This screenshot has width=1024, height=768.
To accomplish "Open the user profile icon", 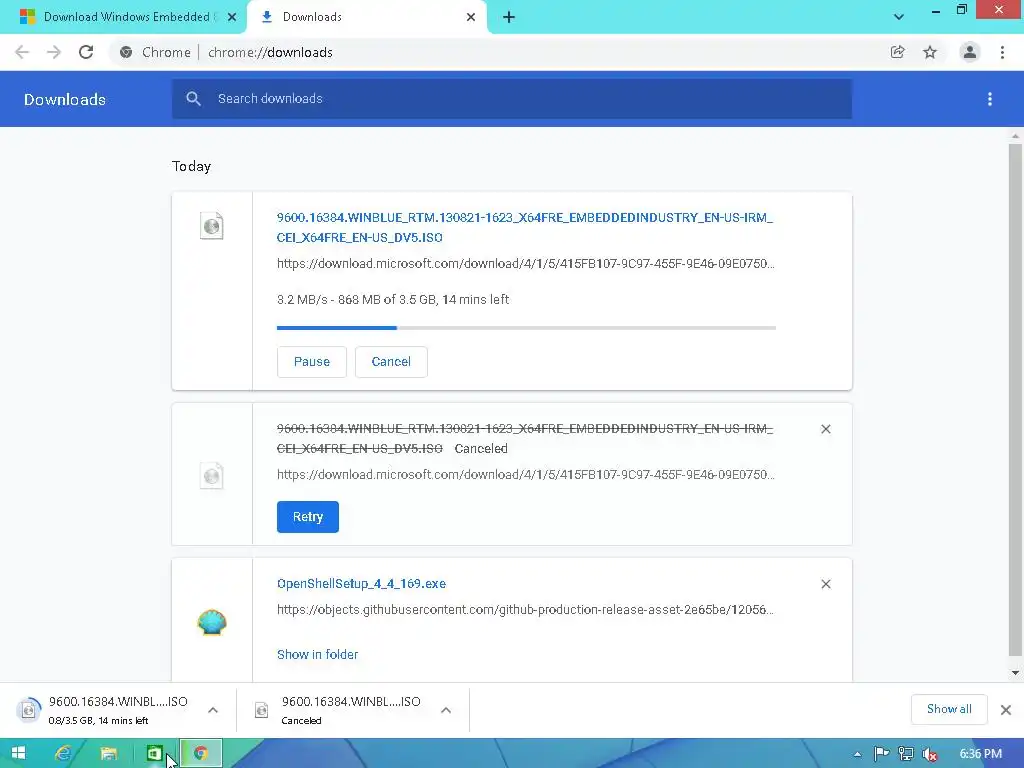I will (x=970, y=52).
